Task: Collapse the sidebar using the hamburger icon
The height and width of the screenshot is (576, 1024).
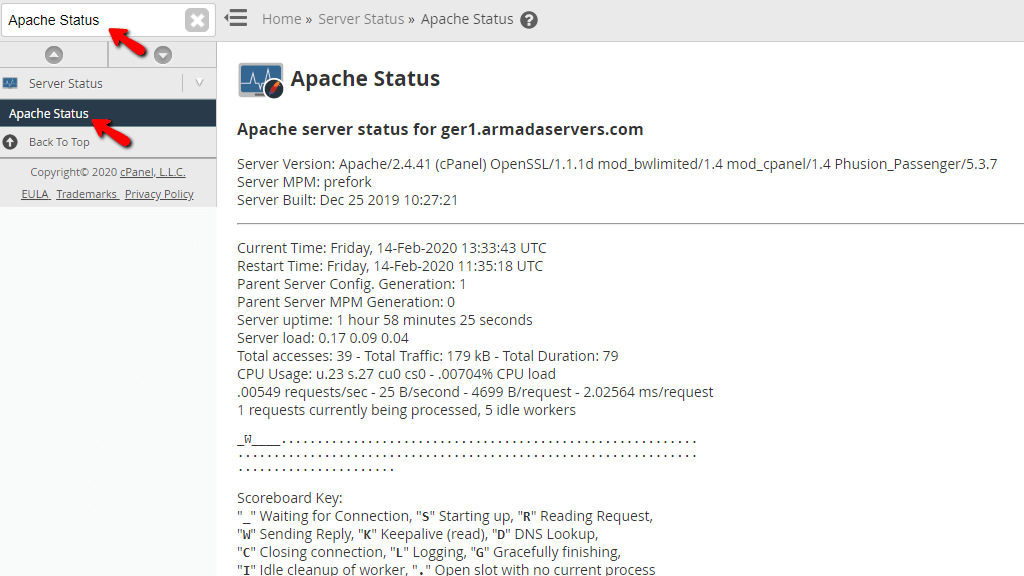Action: click(236, 18)
